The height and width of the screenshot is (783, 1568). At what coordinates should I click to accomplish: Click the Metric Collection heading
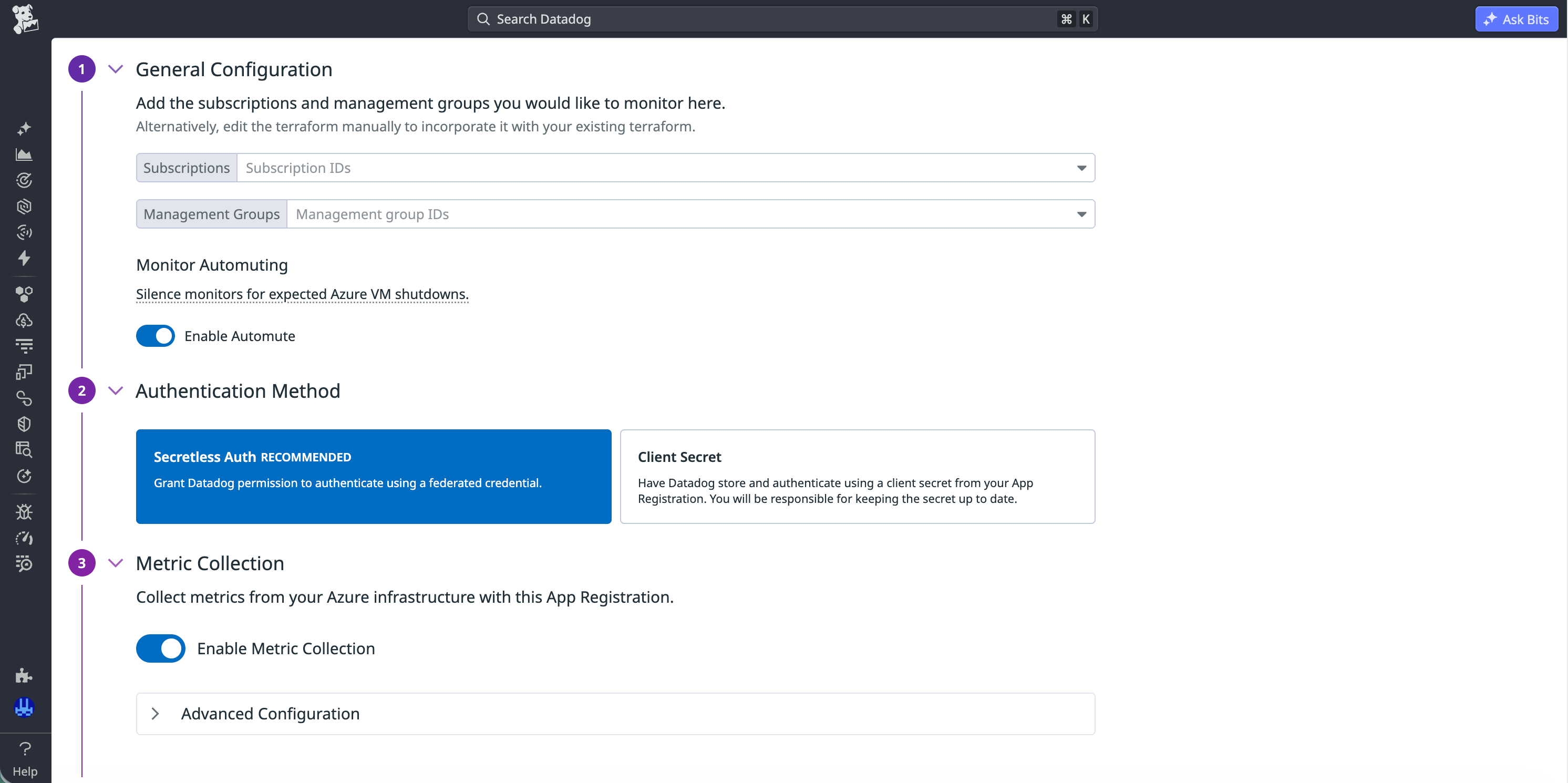[x=210, y=563]
